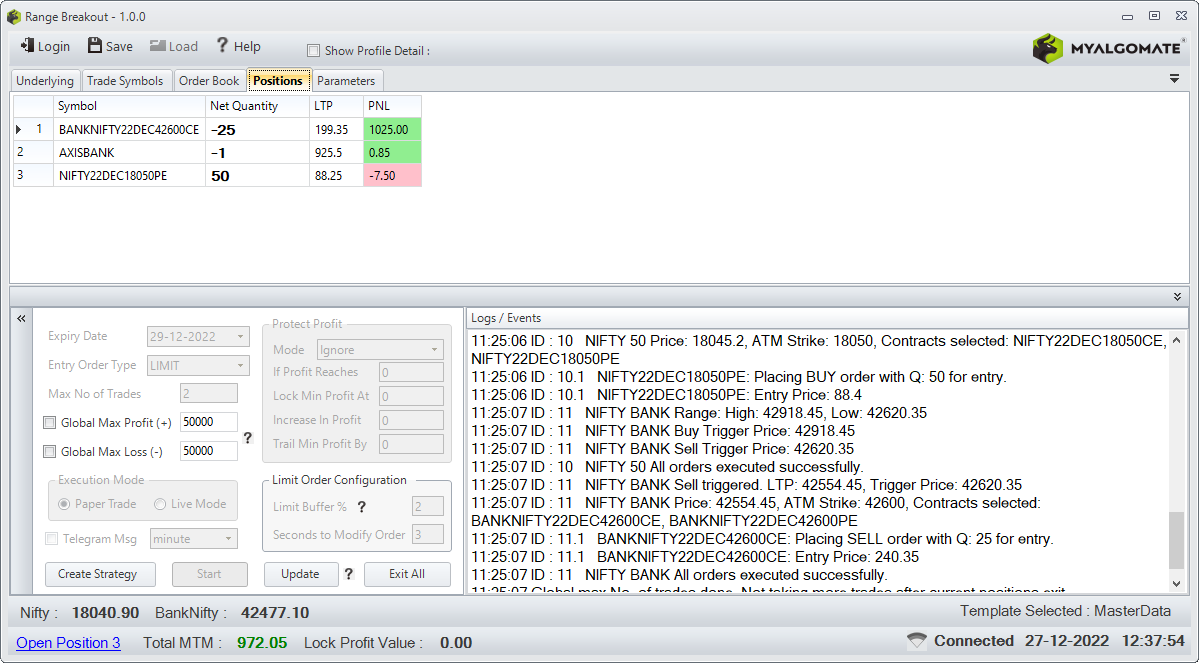This screenshot has height=663, width=1199.
Task: Open the tab list dropdown arrow at right
Action: click(1175, 79)
